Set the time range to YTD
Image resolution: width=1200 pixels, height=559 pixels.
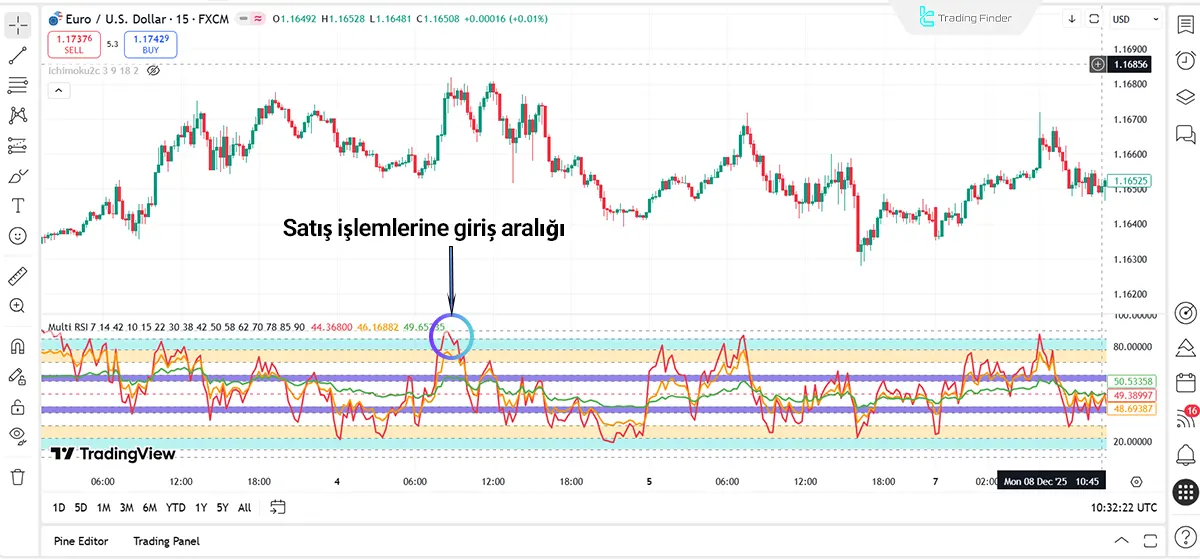176,508
